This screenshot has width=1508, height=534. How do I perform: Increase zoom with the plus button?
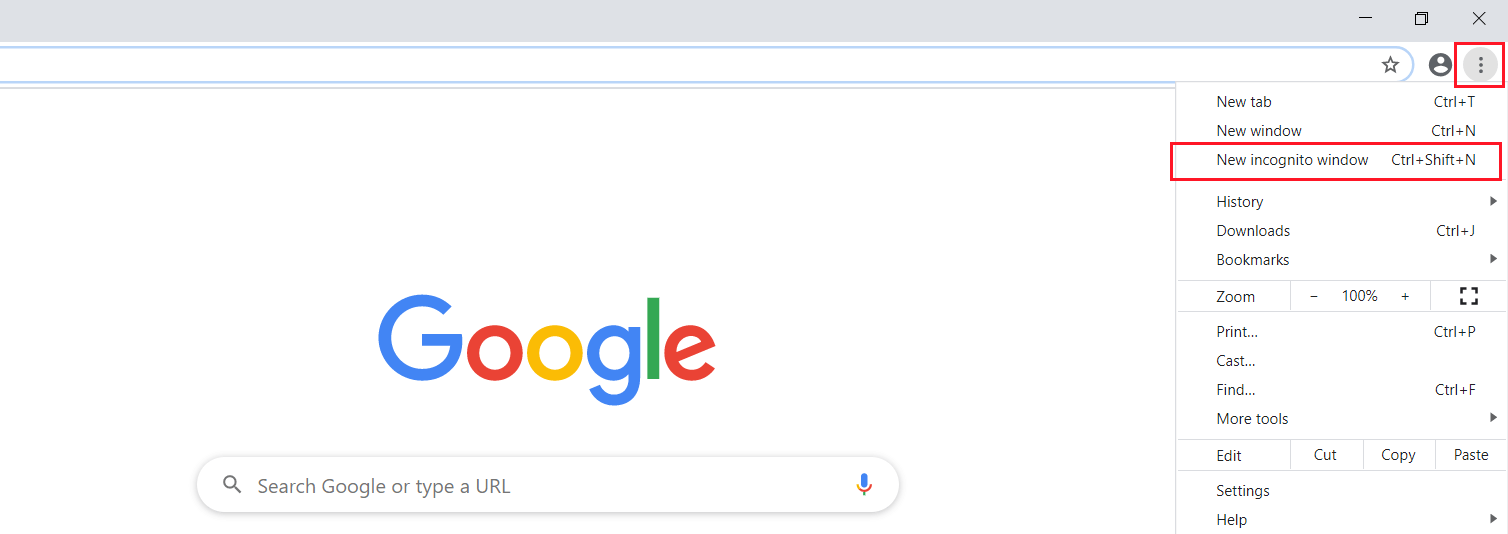click(x=1405, y=296)
